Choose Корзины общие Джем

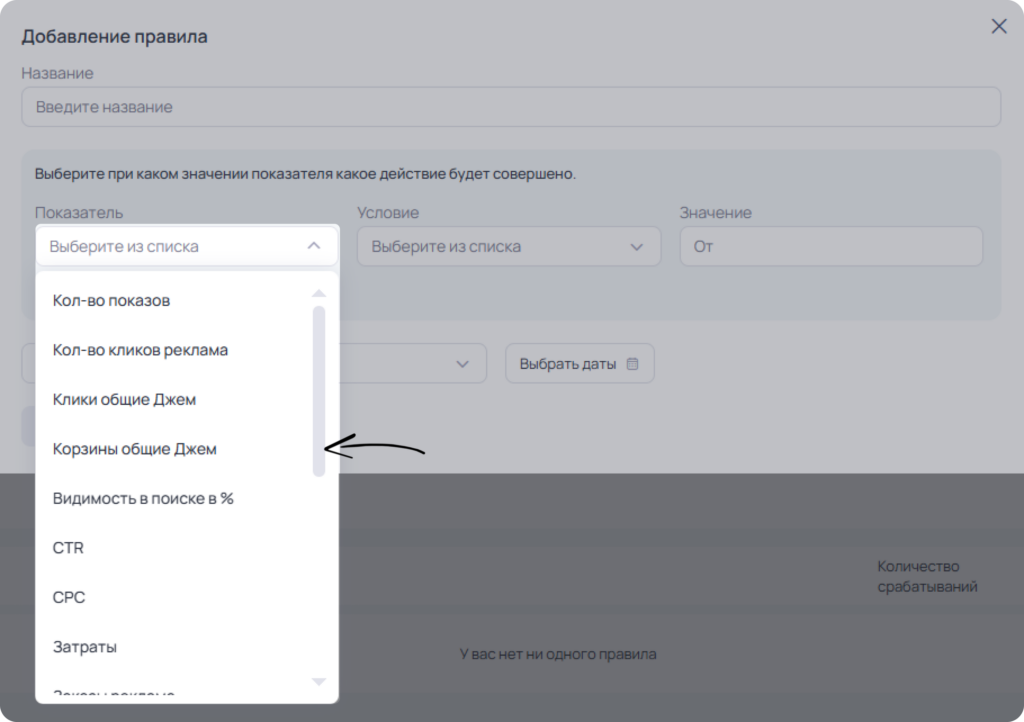tap(135, 449)
